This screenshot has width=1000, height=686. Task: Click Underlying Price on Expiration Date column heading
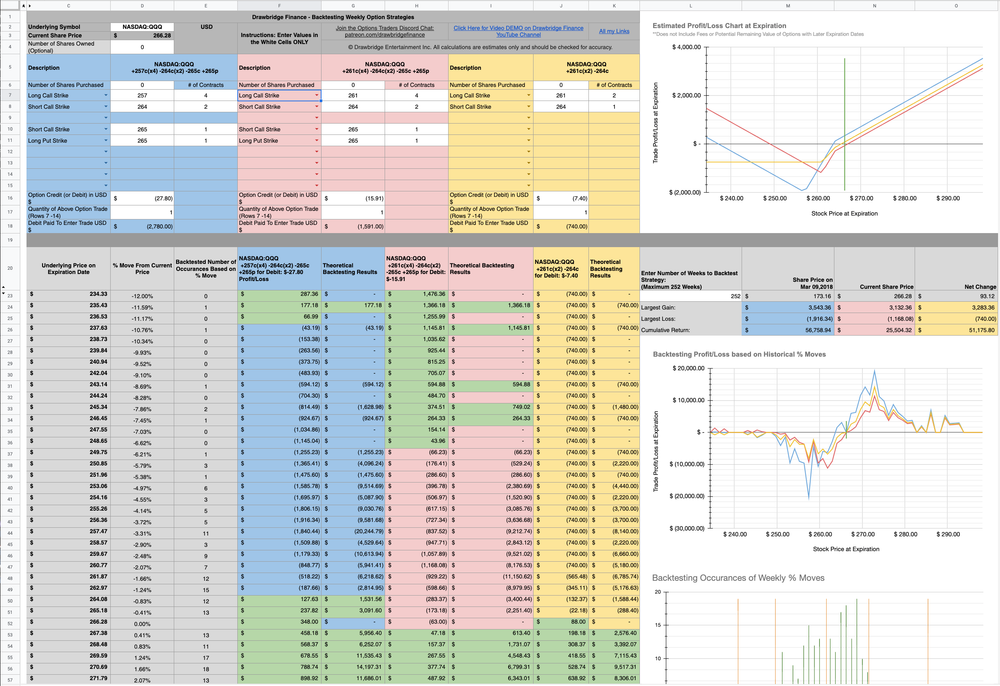(68, 268)
